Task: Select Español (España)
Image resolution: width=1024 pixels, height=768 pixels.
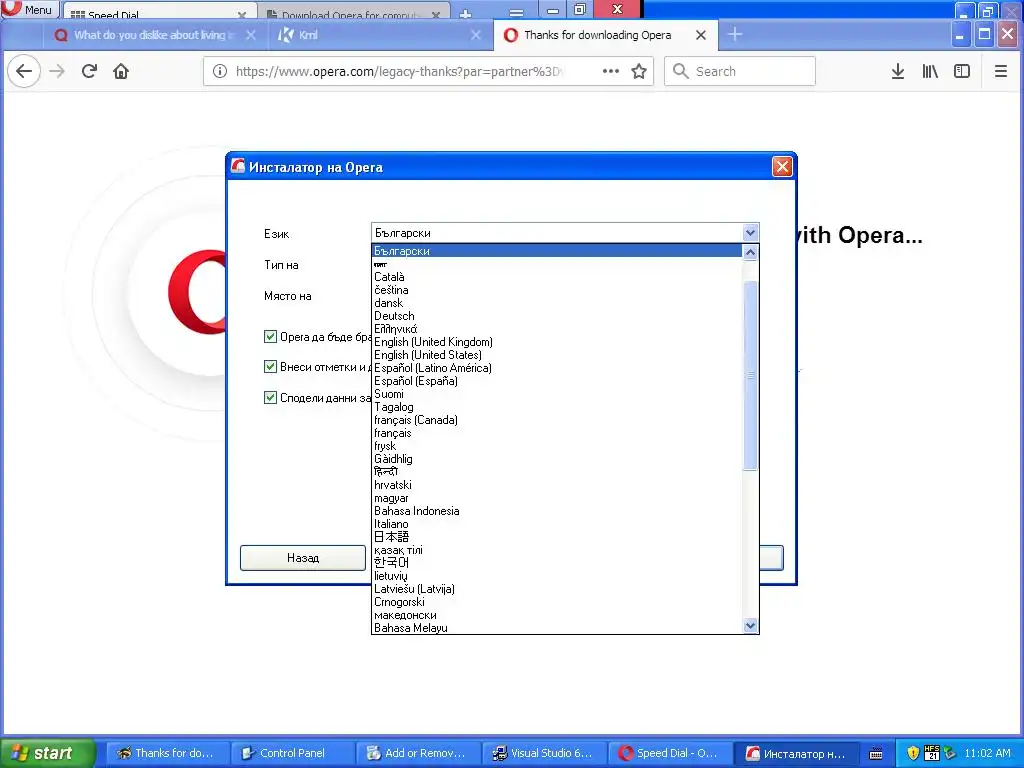Action: click(x=557, y=381)
